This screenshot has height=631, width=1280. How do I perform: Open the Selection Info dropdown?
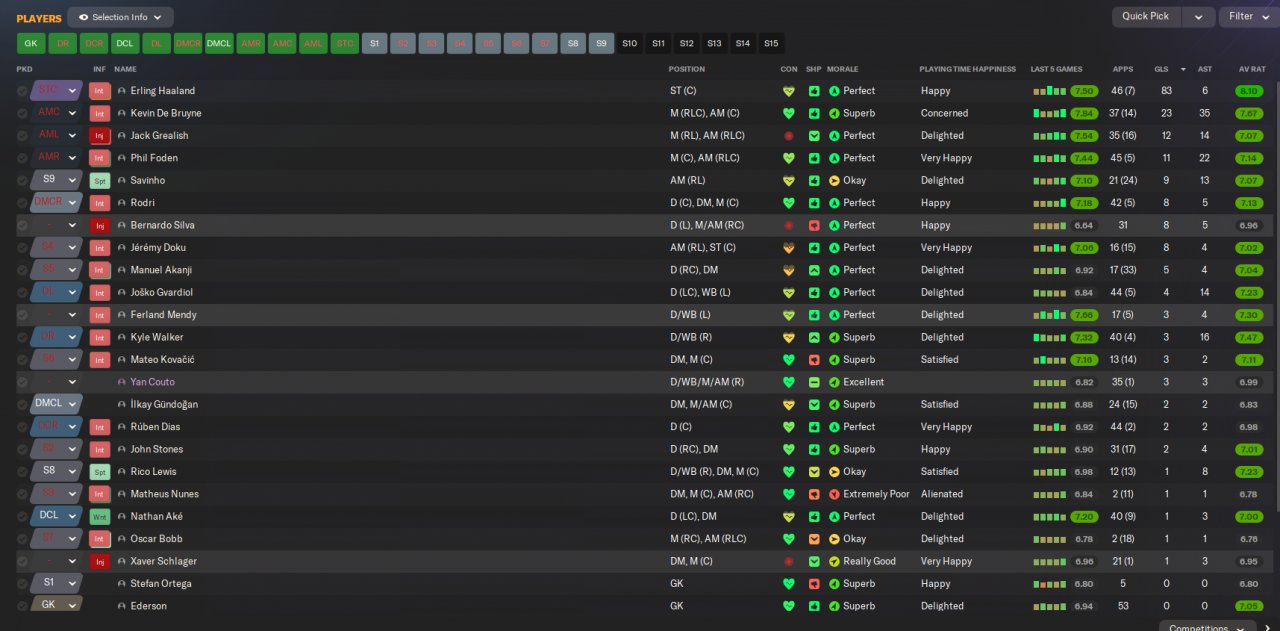pyautogui.click(x=120, y=17)
